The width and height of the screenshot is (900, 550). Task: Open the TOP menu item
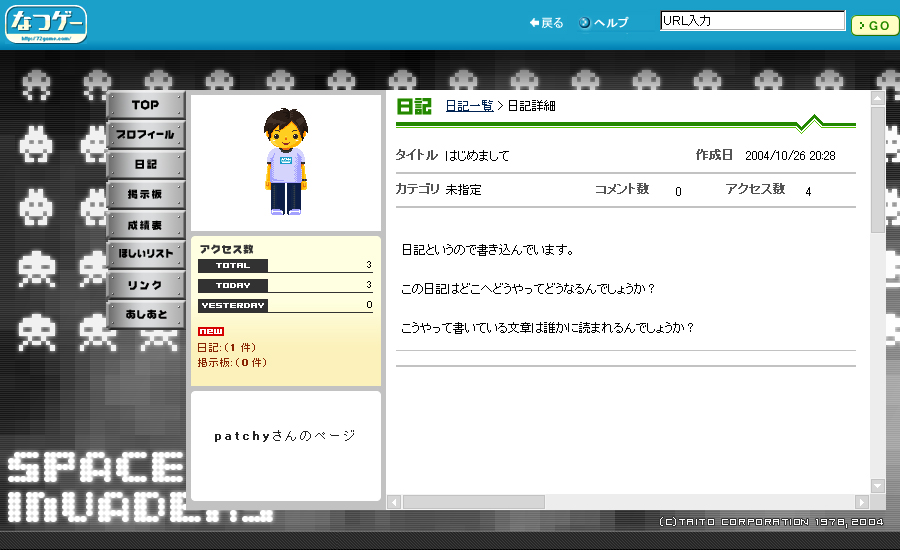[x=146, y=105]
